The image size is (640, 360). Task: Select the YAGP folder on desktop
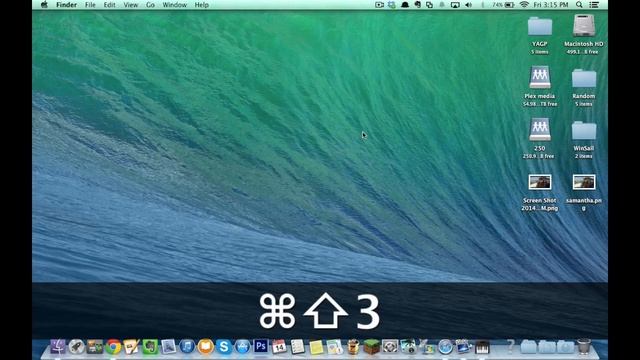[540, 26]
